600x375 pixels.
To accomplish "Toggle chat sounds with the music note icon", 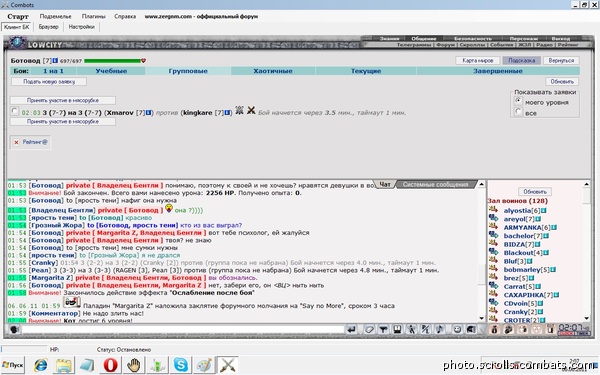I will 440,329.
